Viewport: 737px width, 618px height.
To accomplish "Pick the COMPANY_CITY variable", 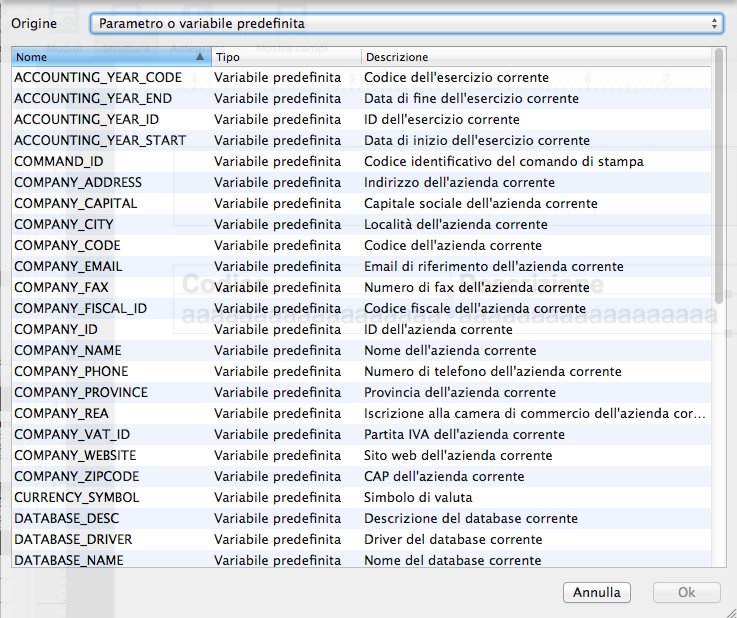I will pyautogui.click(x=64, y=224).
